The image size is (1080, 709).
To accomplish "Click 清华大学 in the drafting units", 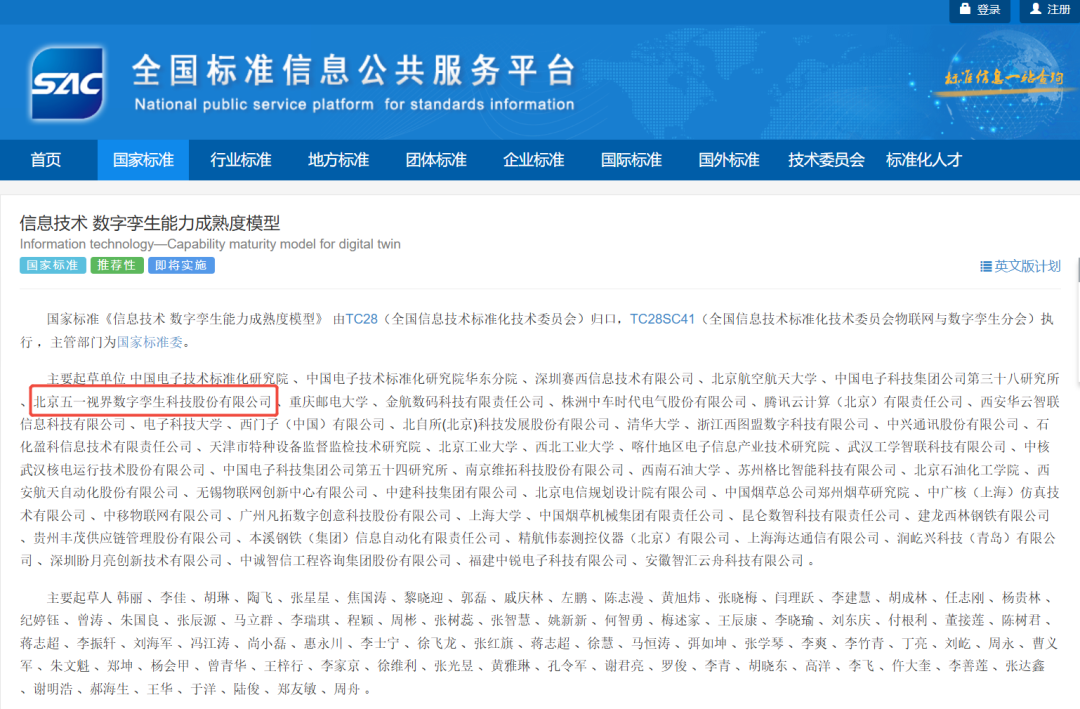I will pos(653,424).
